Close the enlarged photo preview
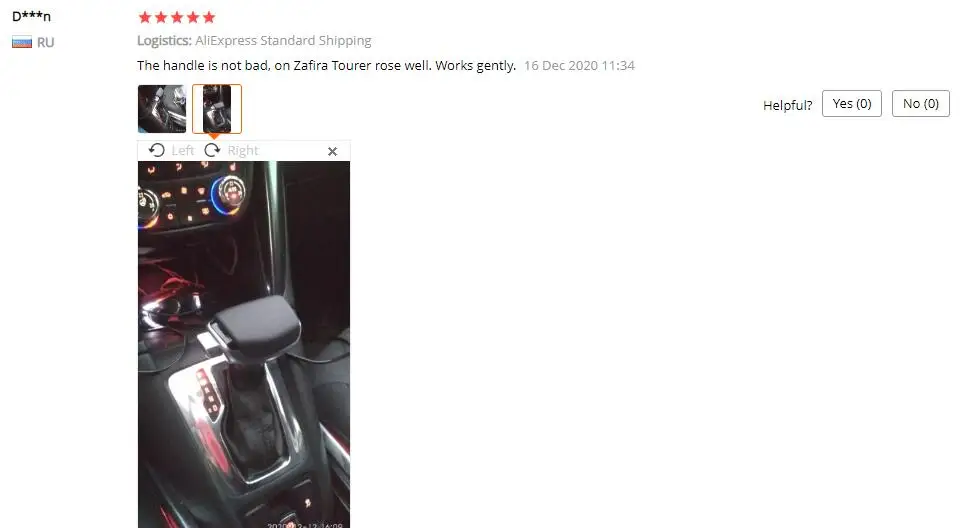964x528 pixels. tap(333, 151)
